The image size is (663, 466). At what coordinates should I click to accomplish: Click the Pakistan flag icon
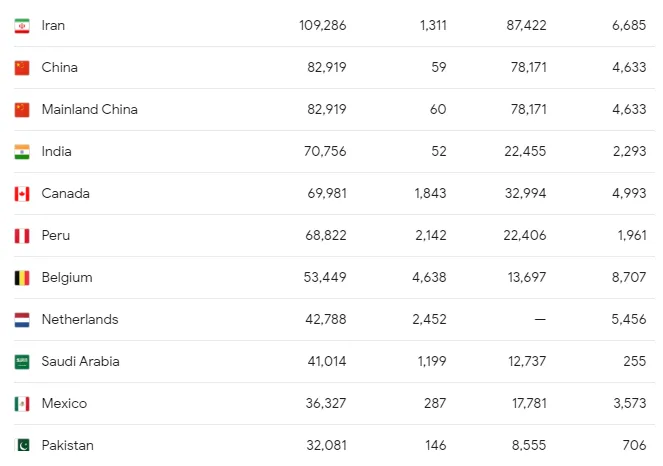pyautogui.click(x=22, y=445)
